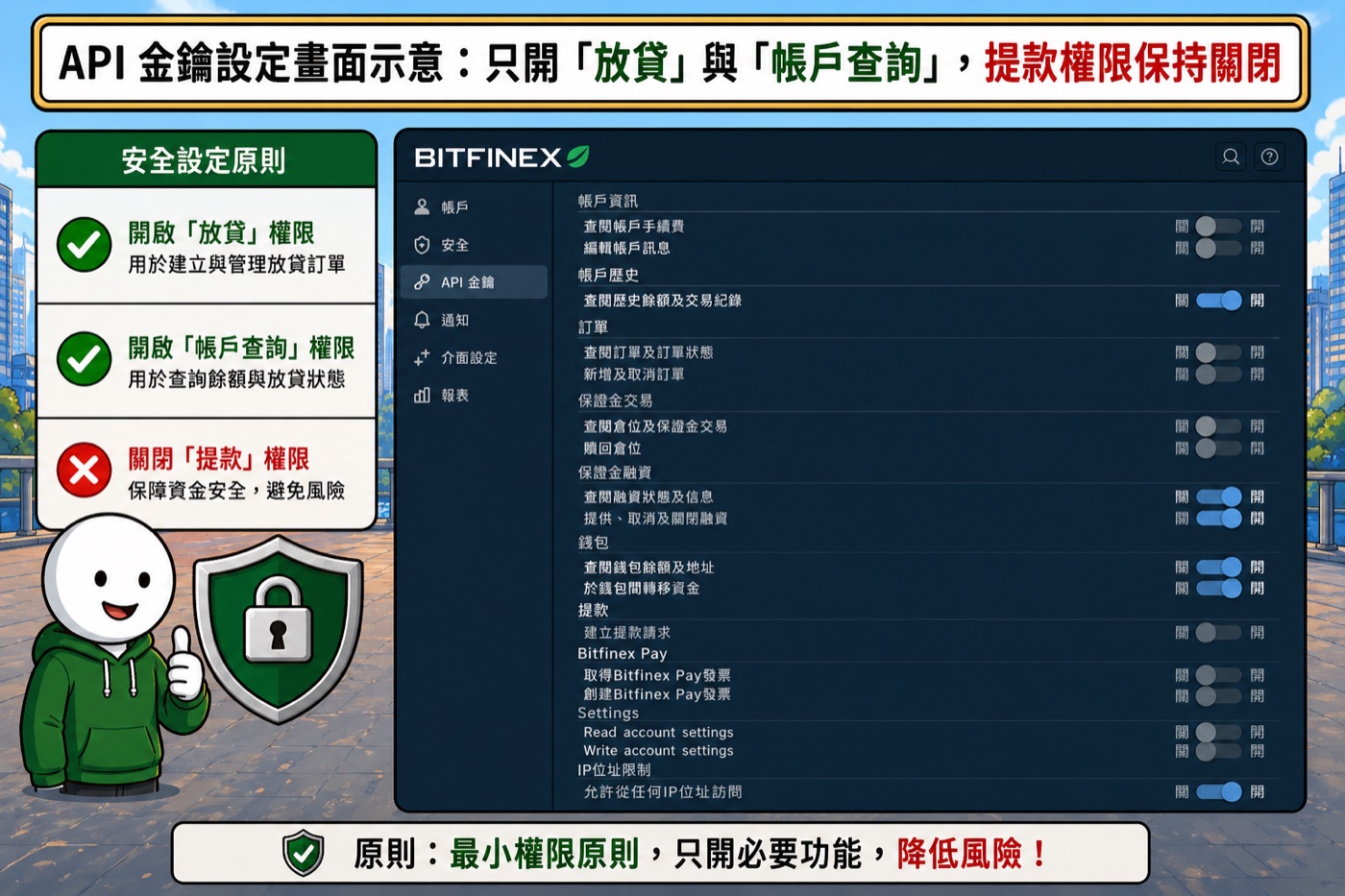The width and height of the screenshot is (1345, 896).
Task: Toggle 贖回倉位 permission switch
Action: click(x=1218, y=448)
